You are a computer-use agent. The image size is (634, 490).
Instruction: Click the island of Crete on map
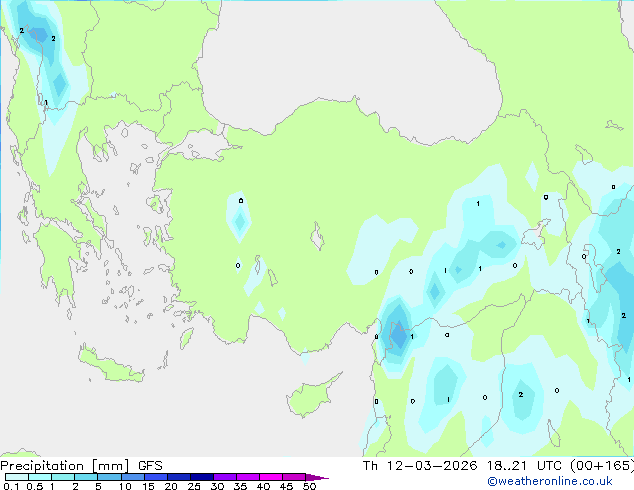pos(111,365)
